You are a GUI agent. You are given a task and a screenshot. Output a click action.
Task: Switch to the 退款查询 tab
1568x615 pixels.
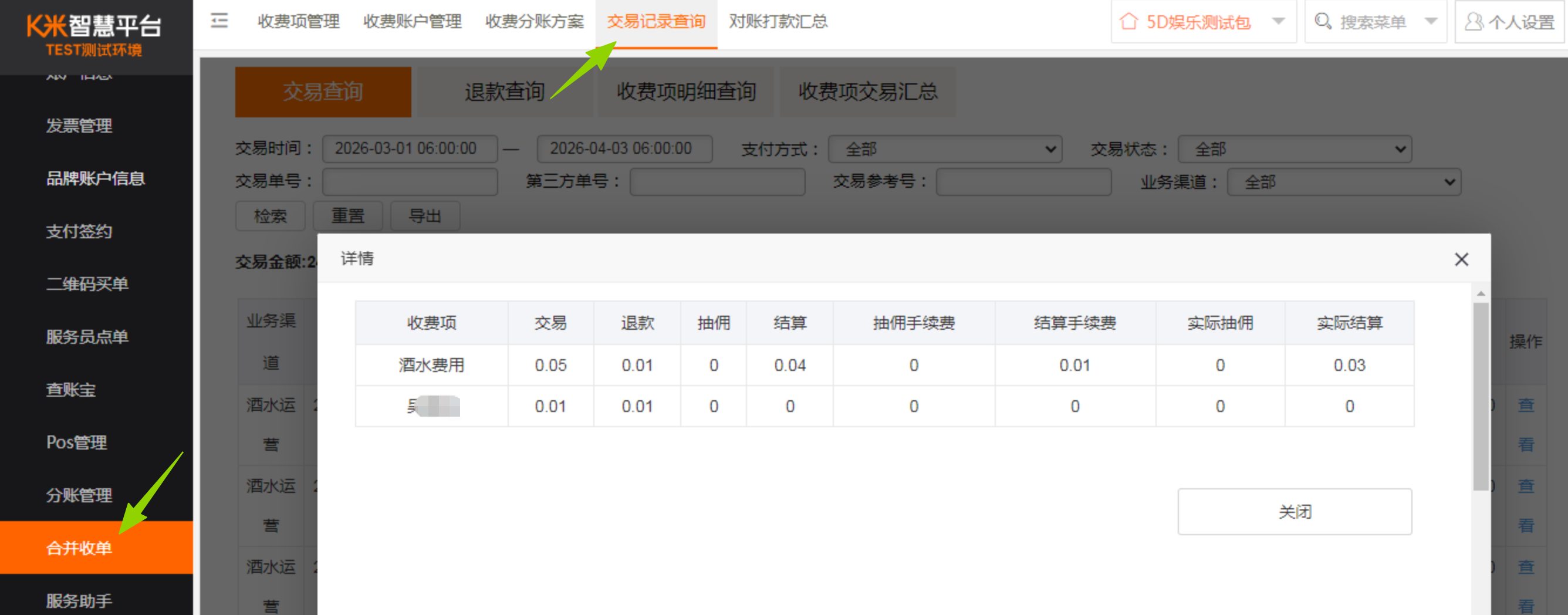coord(504,92)
